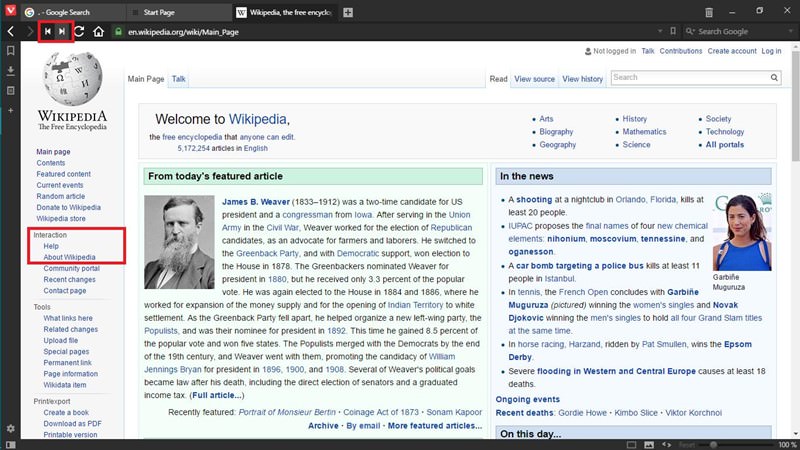Open the Full article link
This screenshot has height=450, width=800.
coord(216,395)
